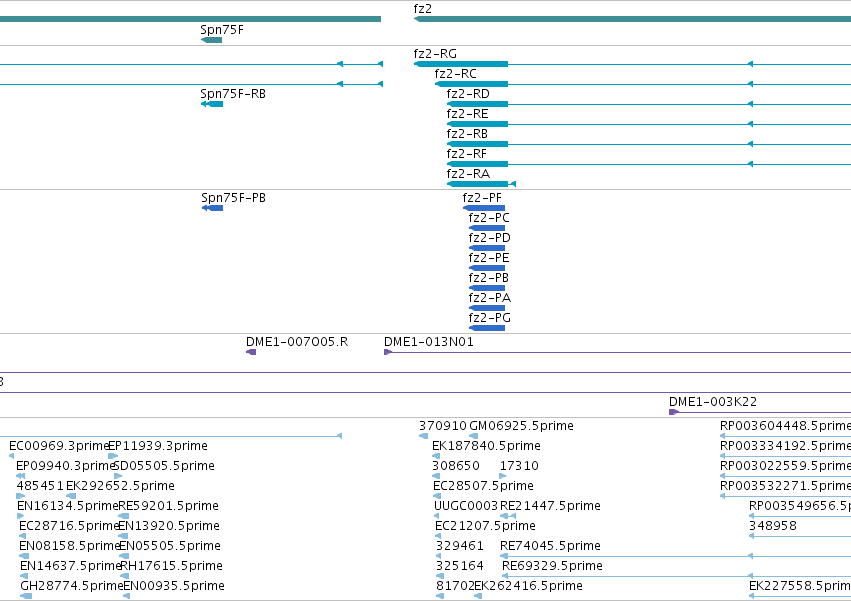Screen dimensions: 851x601
Task: Click the EK292652.5prime EST
Action: click(71, 496)
